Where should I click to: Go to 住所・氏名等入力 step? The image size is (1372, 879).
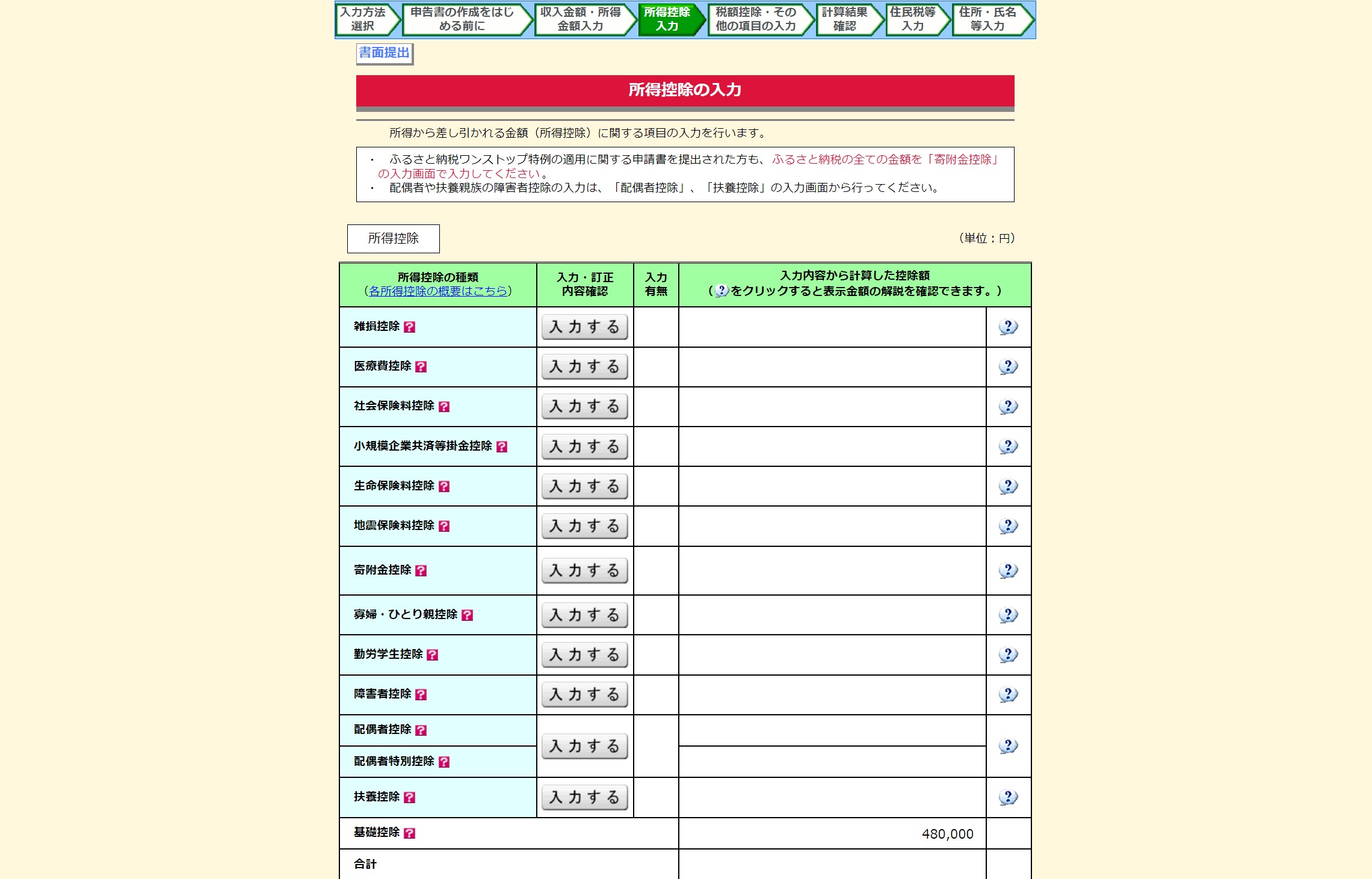(x=993, y=19)
